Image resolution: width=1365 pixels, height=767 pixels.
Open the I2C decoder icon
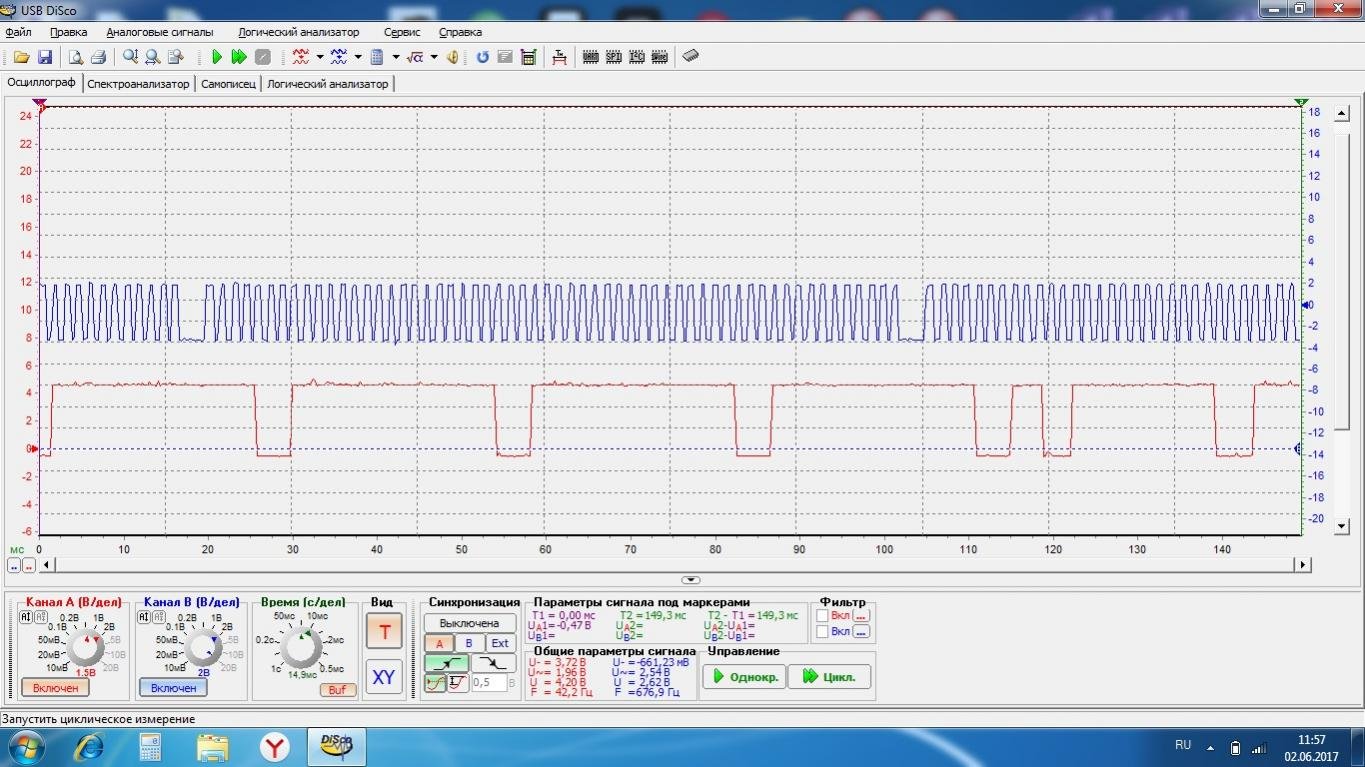point(636,57)
